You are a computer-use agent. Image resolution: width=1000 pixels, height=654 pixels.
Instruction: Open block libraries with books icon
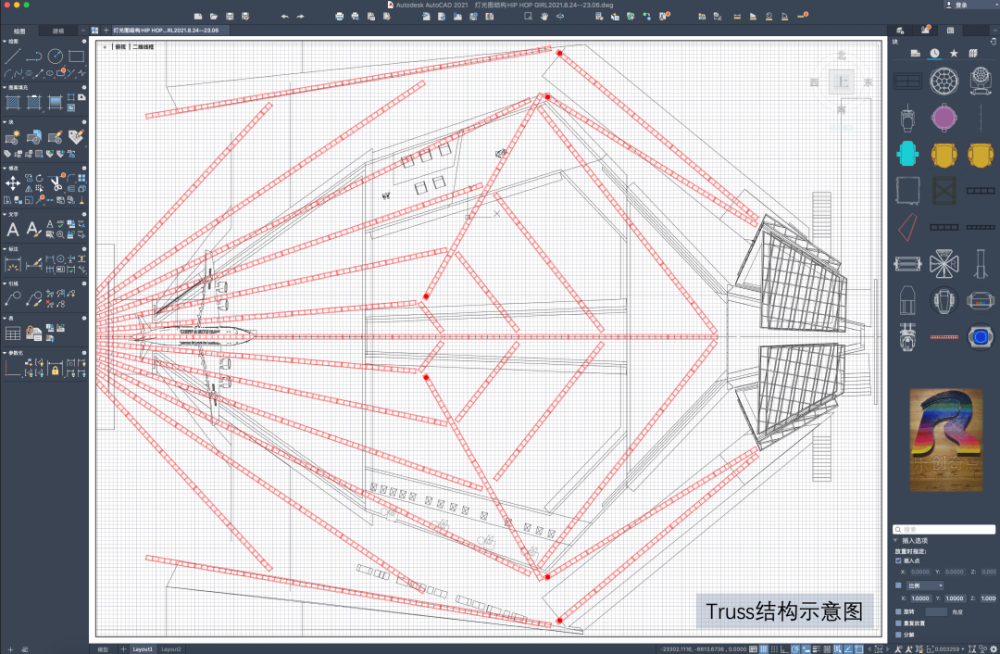pos(973,54)
